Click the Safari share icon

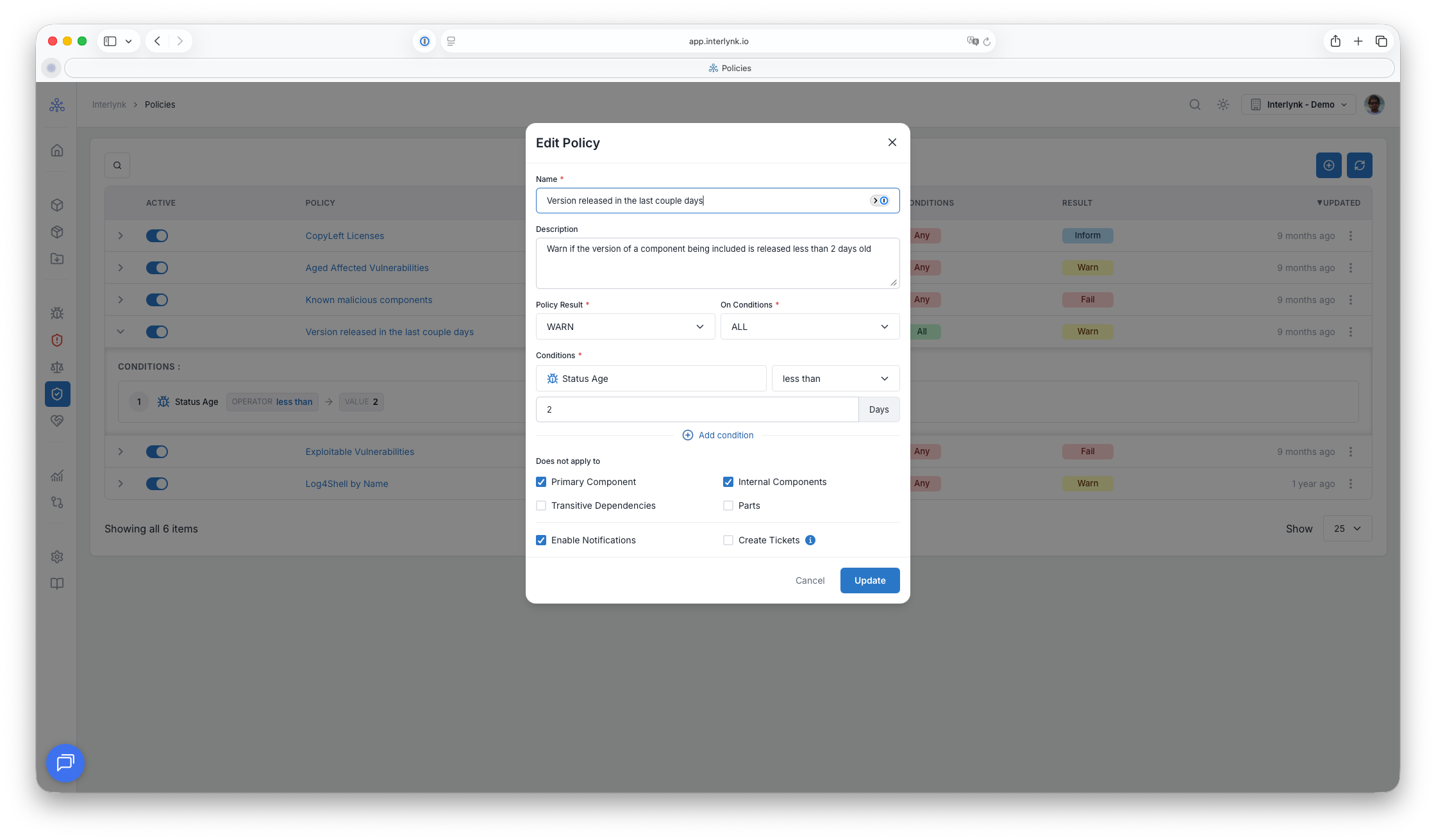(1335, 41)
